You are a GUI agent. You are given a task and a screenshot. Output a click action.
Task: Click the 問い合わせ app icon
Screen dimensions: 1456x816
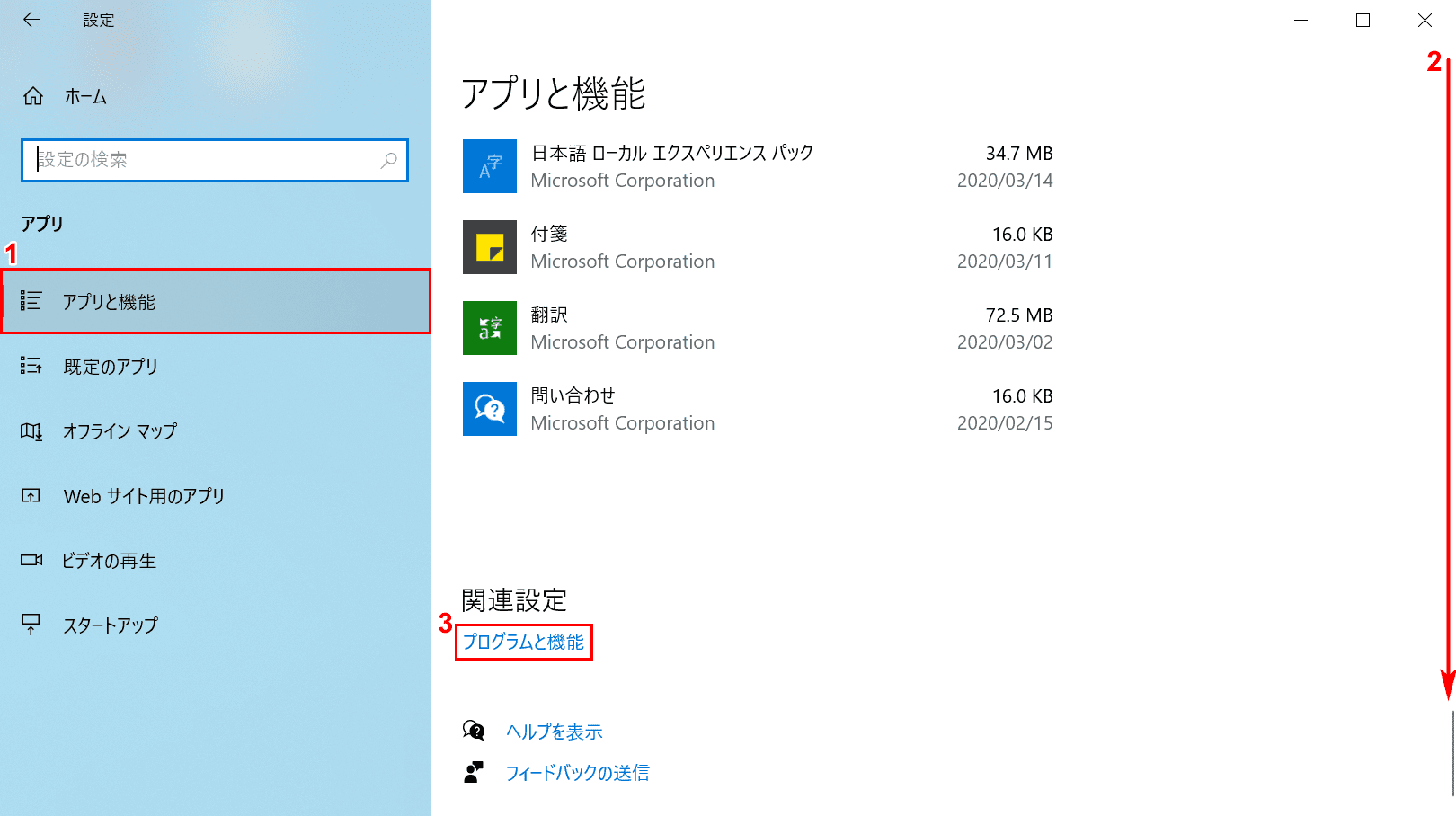[490, 409]
